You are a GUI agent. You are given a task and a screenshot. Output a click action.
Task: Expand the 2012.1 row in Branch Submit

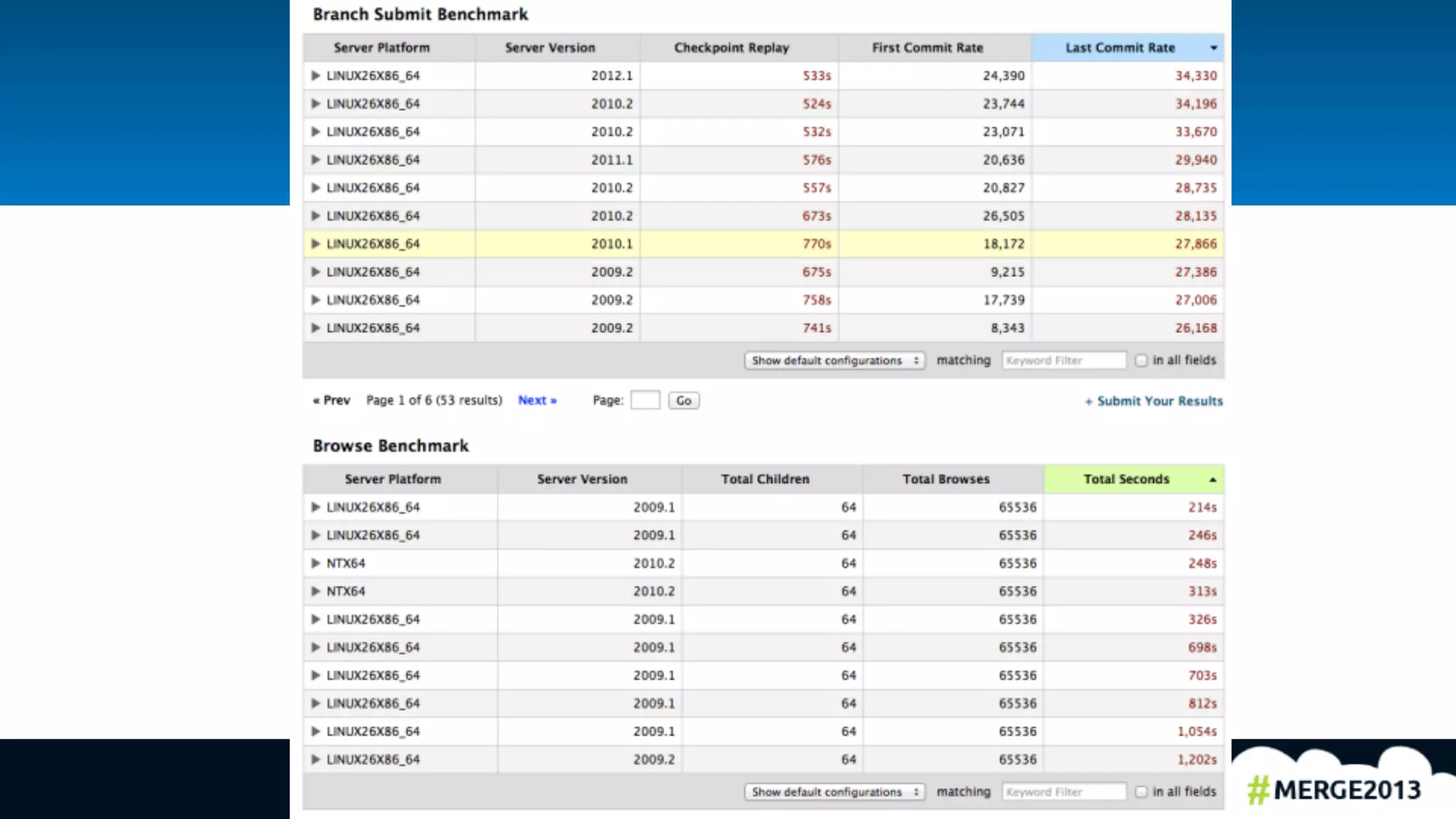tap(316, 75)
